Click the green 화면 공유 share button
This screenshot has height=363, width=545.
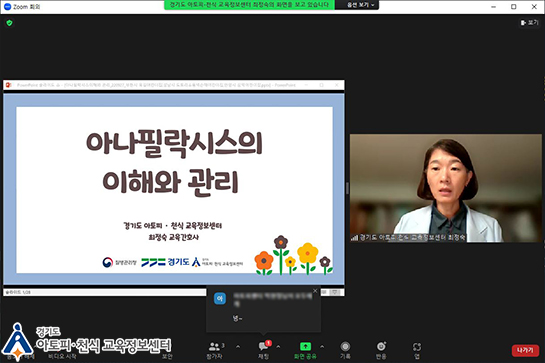tap(305, 350)
